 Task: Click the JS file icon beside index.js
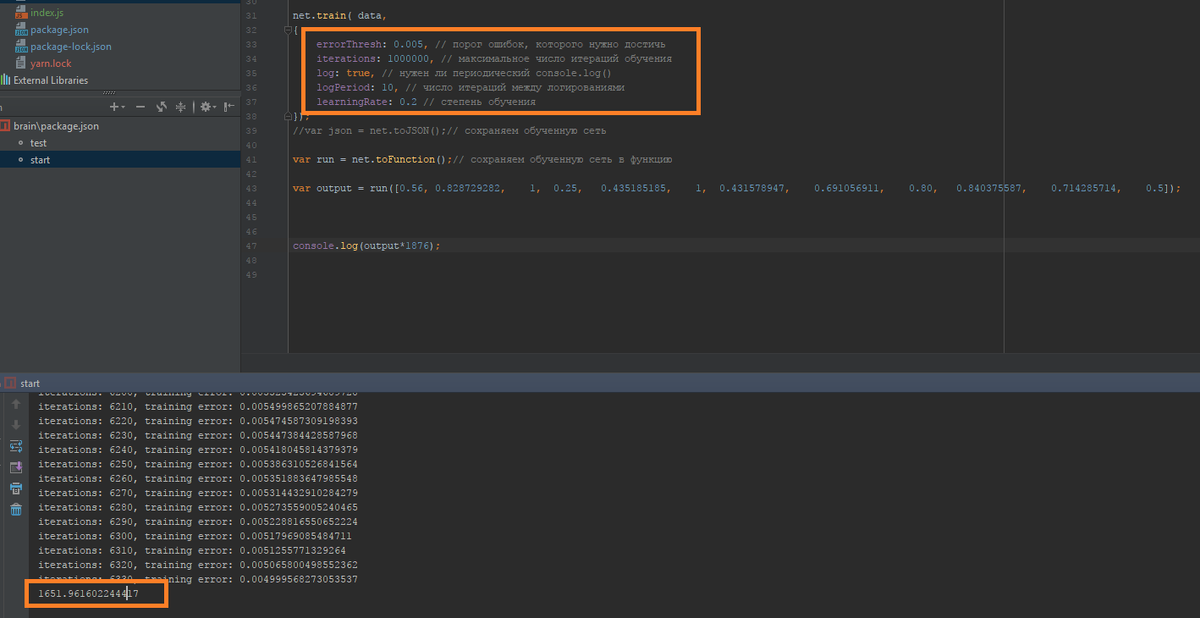[21, 12]
